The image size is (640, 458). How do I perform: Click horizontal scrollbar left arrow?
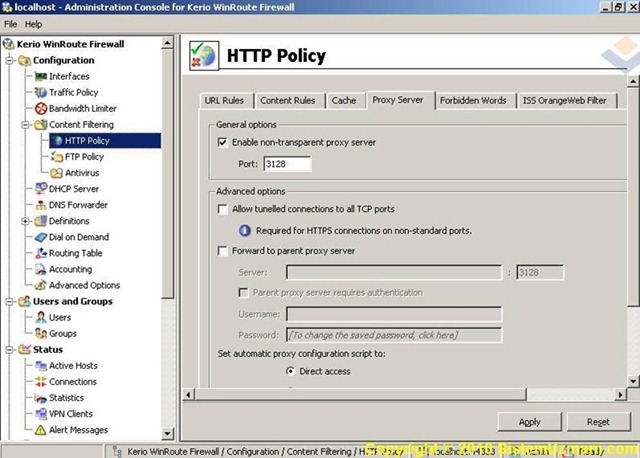point(188,395)
